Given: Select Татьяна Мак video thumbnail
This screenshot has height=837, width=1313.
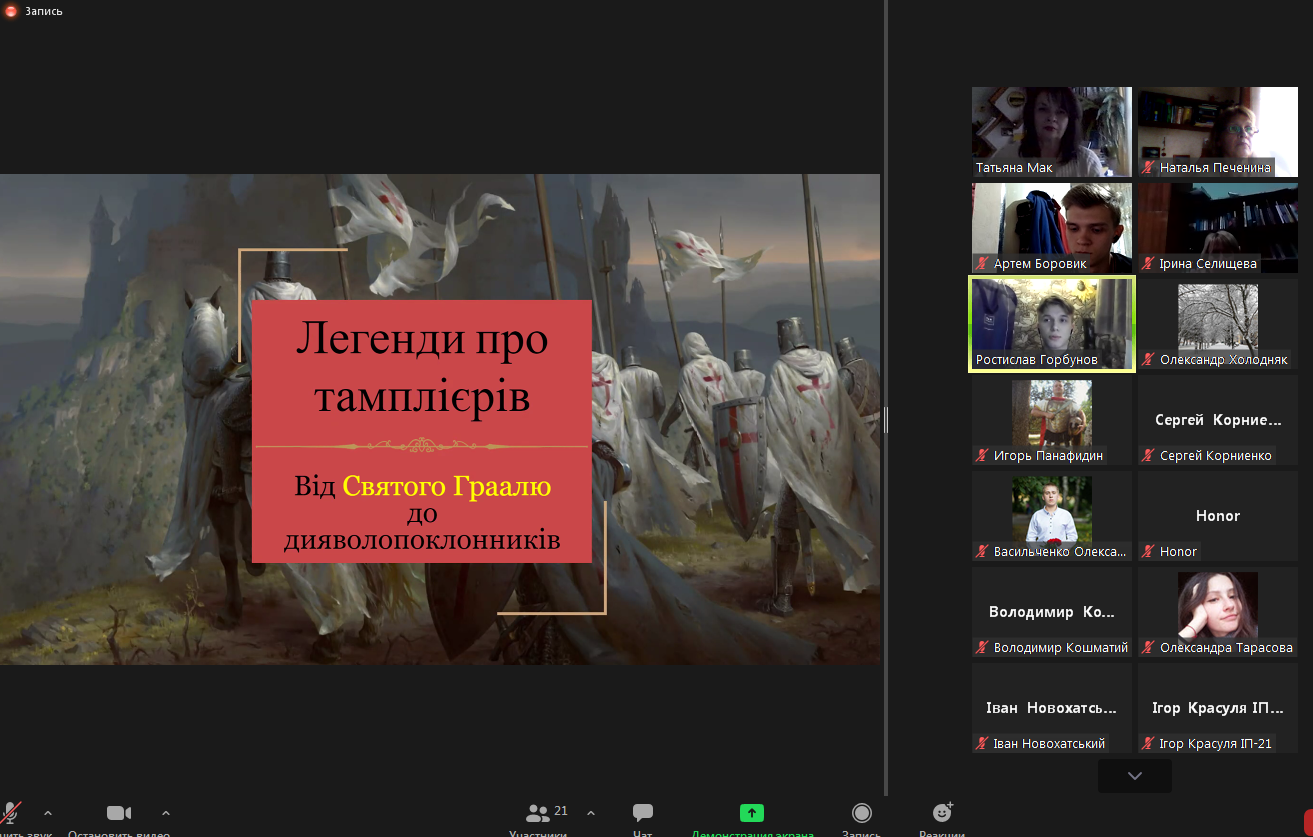Looking at the screenshot, I should (1052, 132).
